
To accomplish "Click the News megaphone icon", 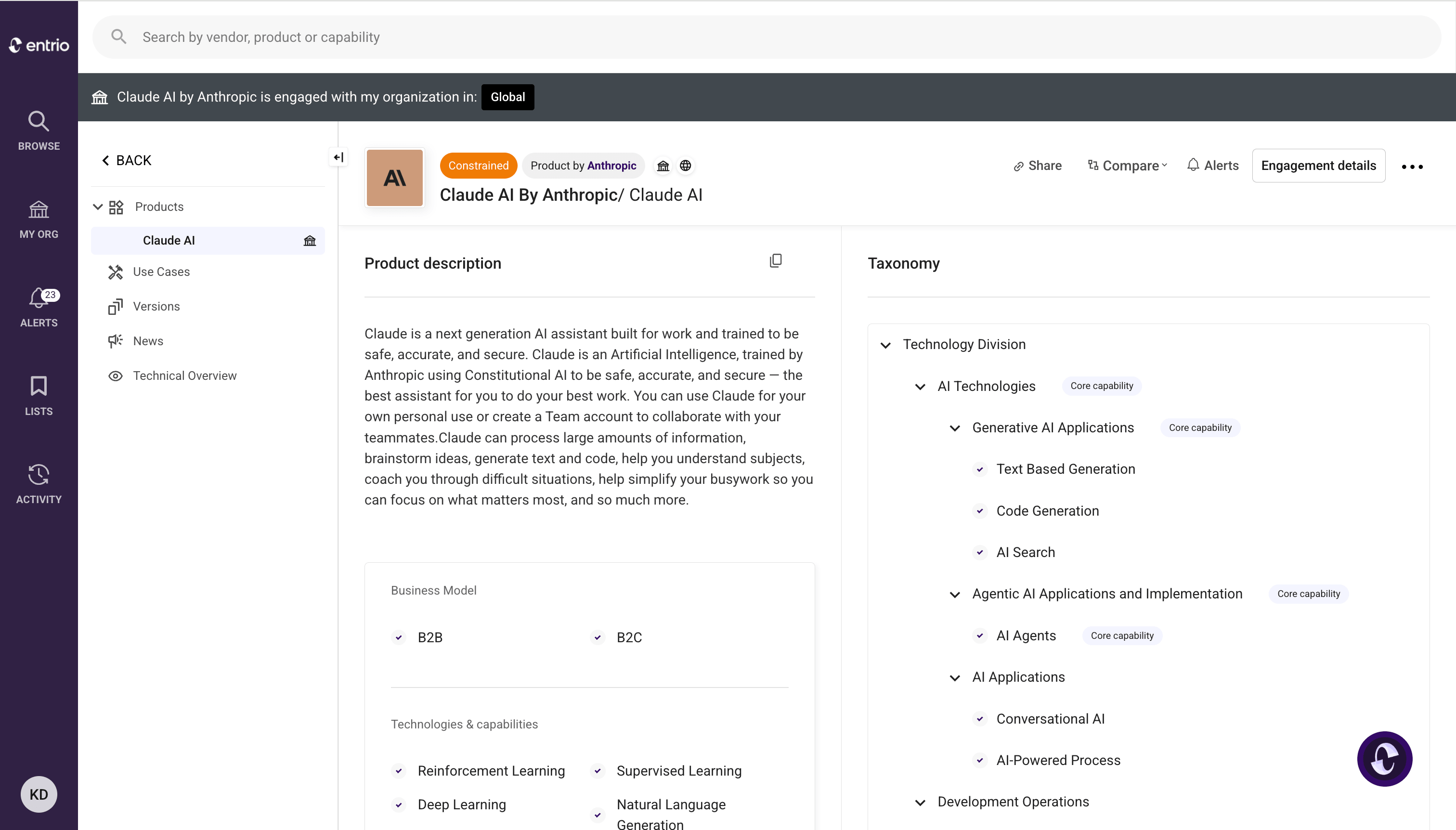I will [x=115, y=341].
